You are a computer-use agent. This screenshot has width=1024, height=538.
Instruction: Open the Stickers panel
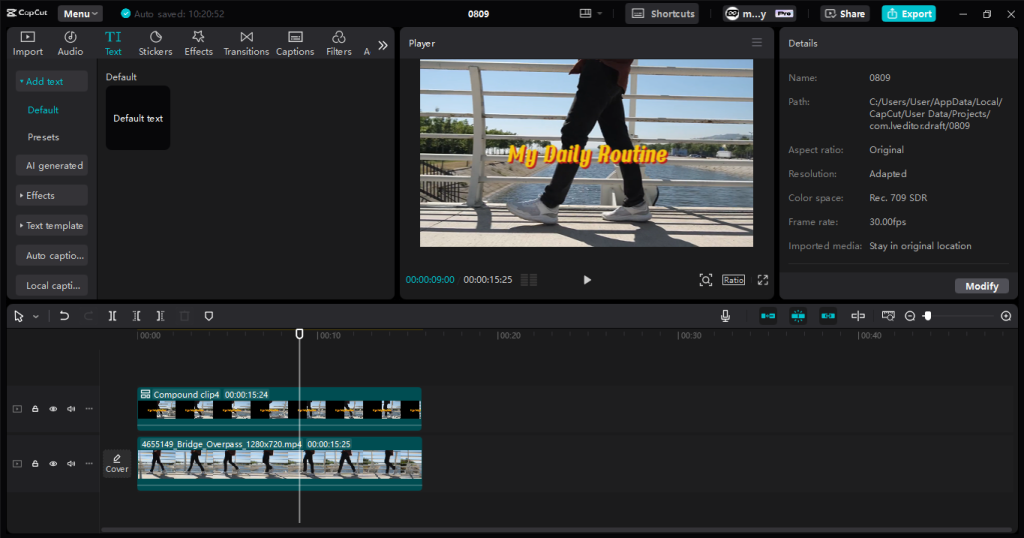(x=155, y=43)
